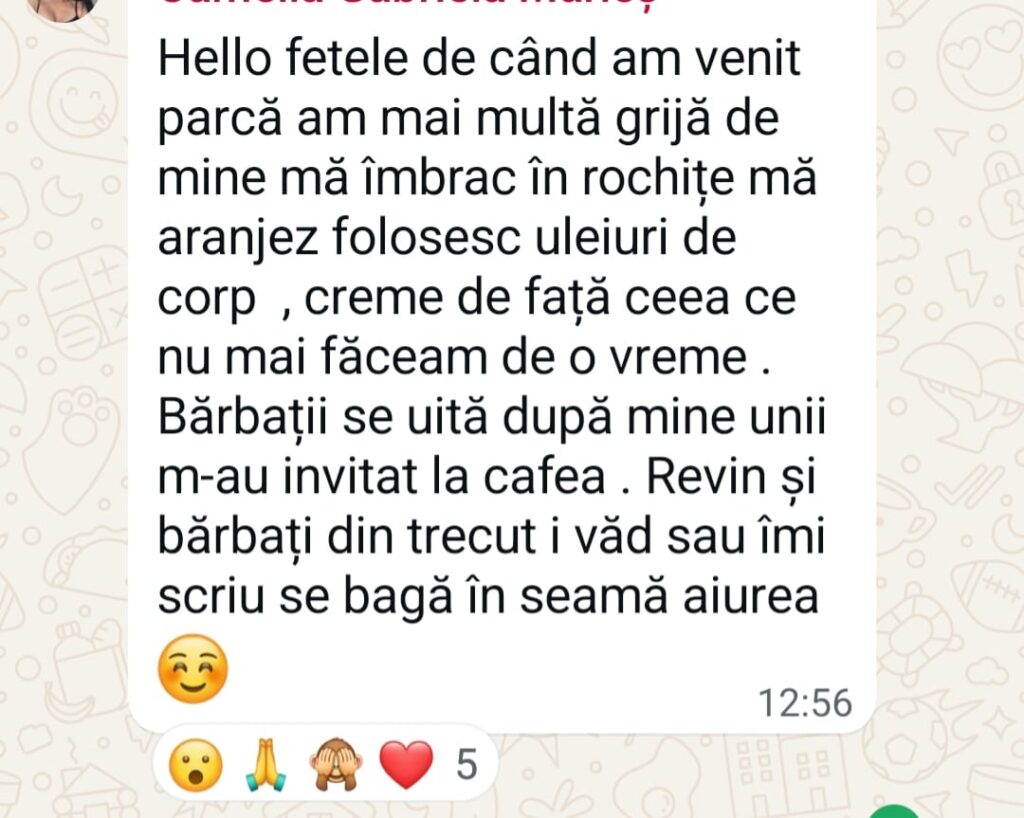
Task: Tap the smiling blushing emoji in message
Action: tap(193, 669)
